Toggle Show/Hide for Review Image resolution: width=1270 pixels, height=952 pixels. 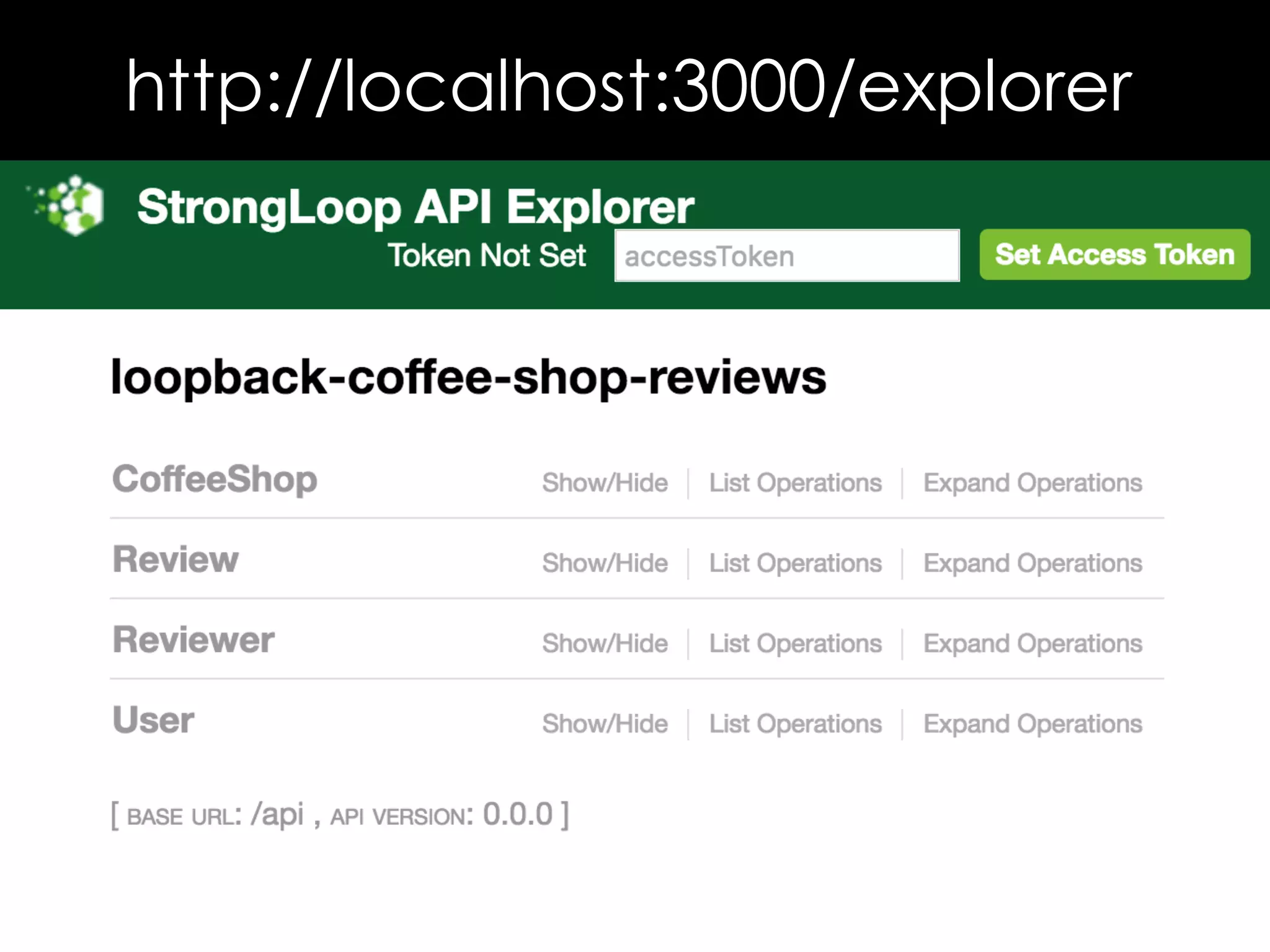tap(605, 563)
